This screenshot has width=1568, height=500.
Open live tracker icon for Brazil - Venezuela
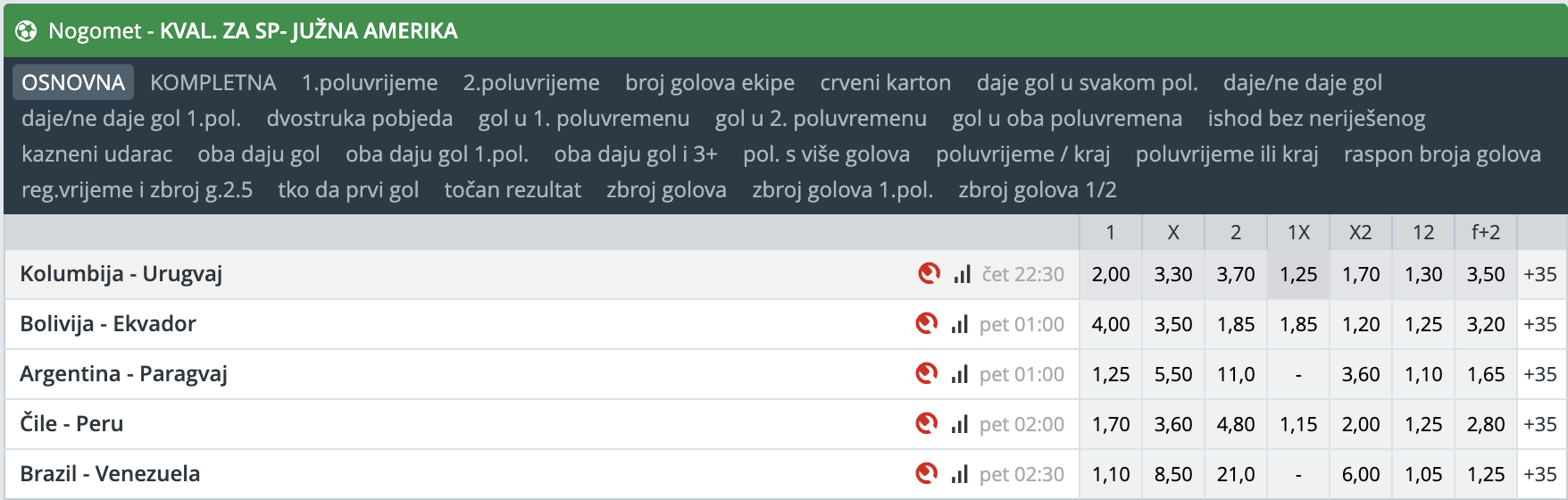pos(927,473)
